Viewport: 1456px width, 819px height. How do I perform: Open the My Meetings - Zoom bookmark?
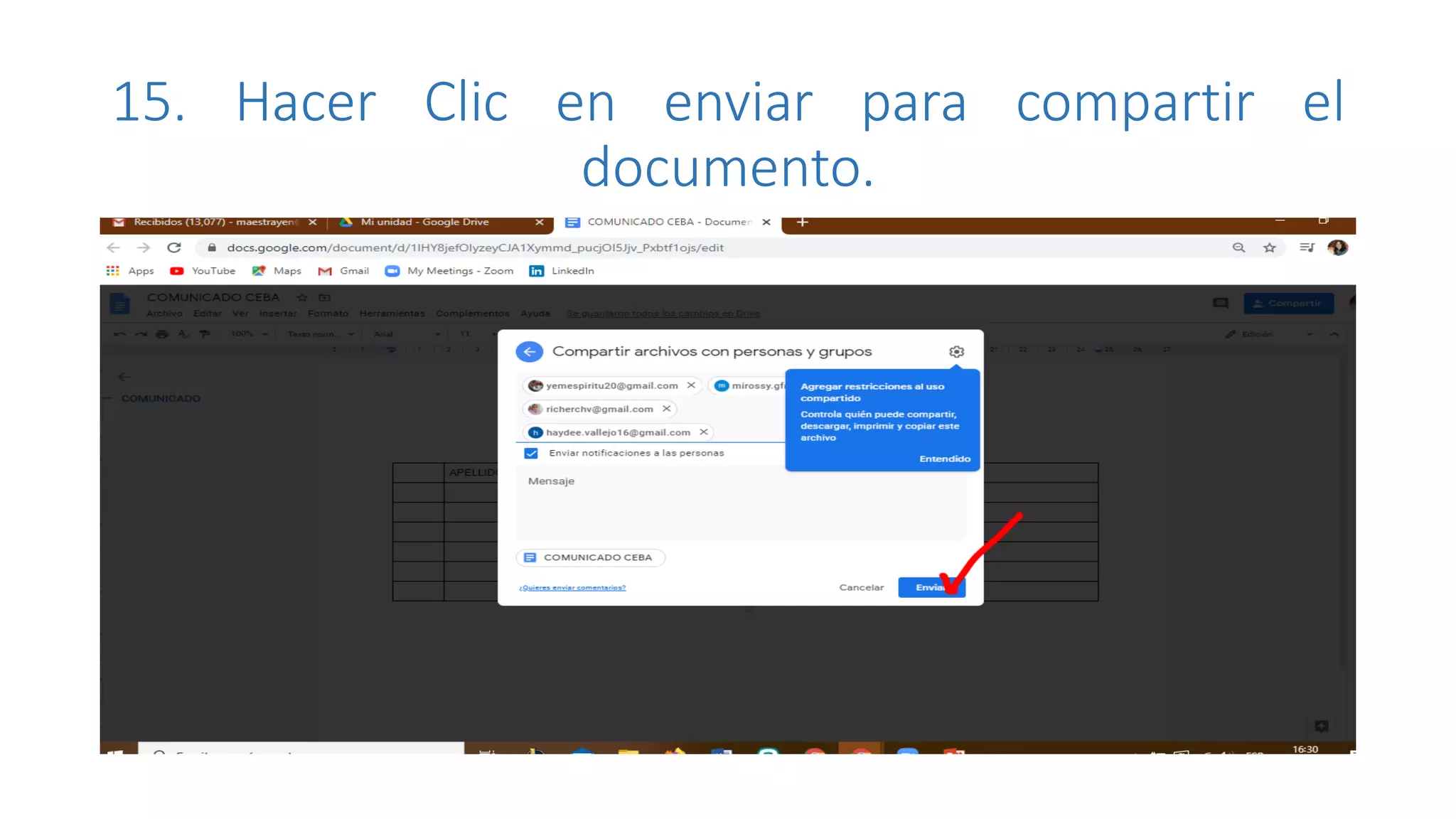click(x=449, y=271)
